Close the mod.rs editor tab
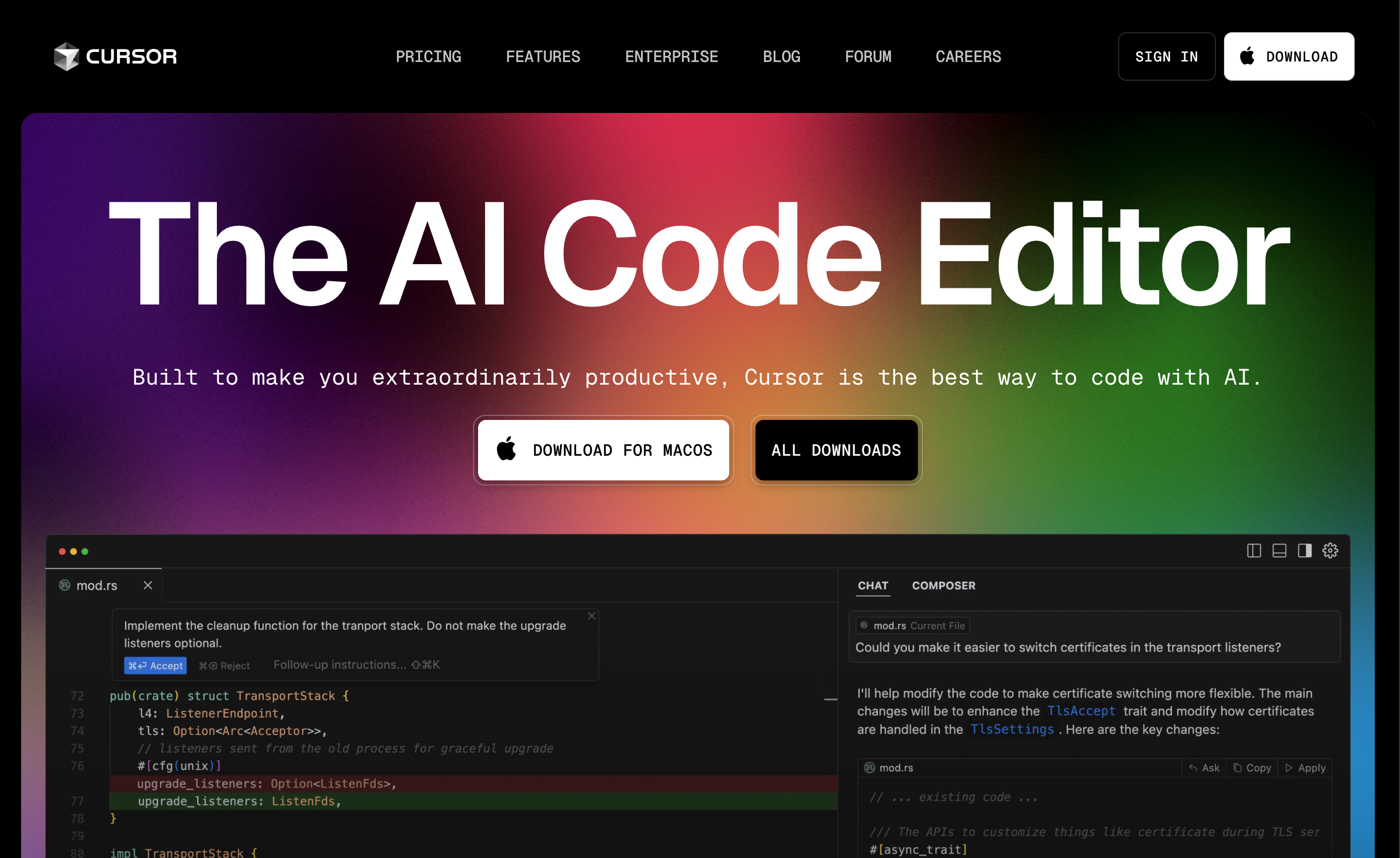 148,585
